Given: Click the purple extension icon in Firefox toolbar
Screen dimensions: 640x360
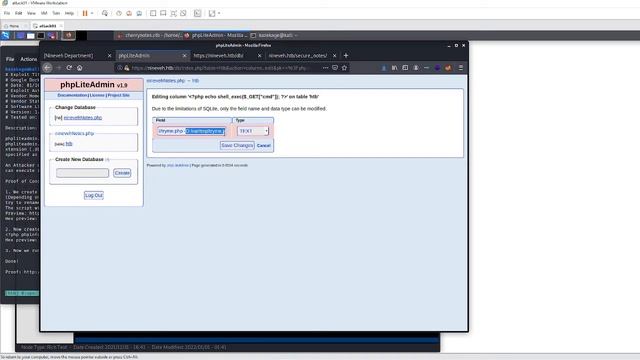Looking at the screenshot, I should coord(438,68).
